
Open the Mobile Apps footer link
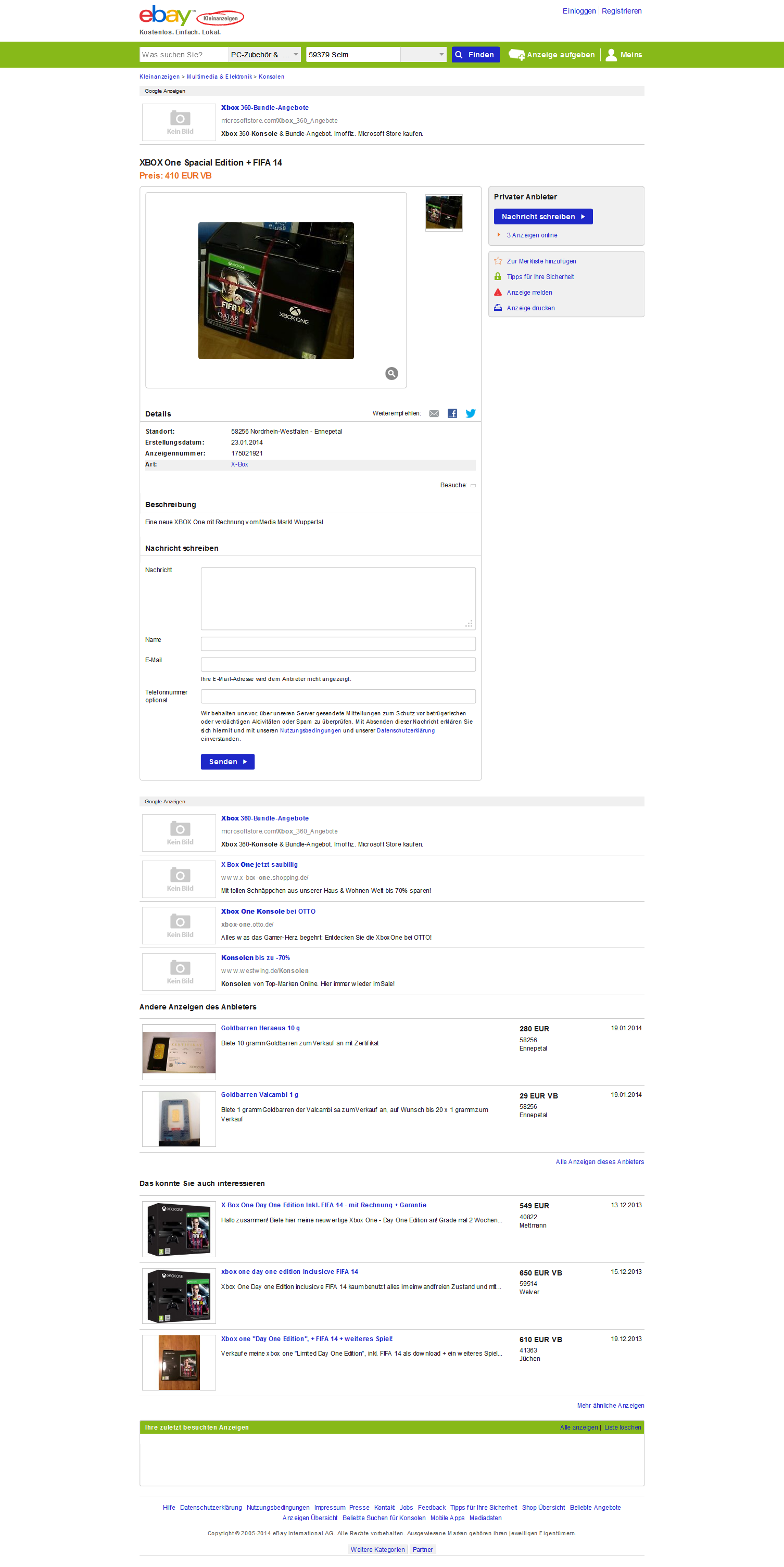pyautogui.click(x=447, y=1518)
